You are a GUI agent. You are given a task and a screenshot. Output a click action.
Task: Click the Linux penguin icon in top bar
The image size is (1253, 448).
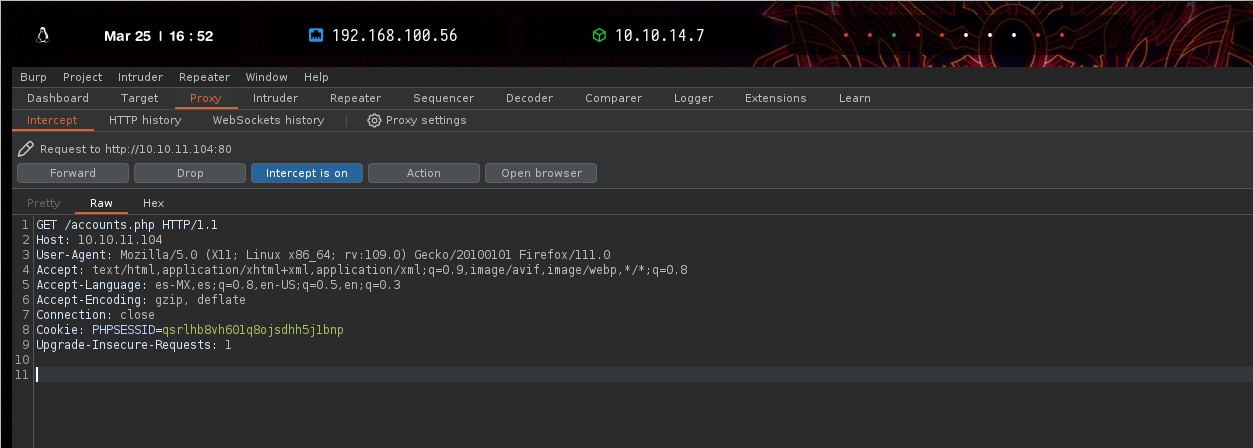[42, 36]
